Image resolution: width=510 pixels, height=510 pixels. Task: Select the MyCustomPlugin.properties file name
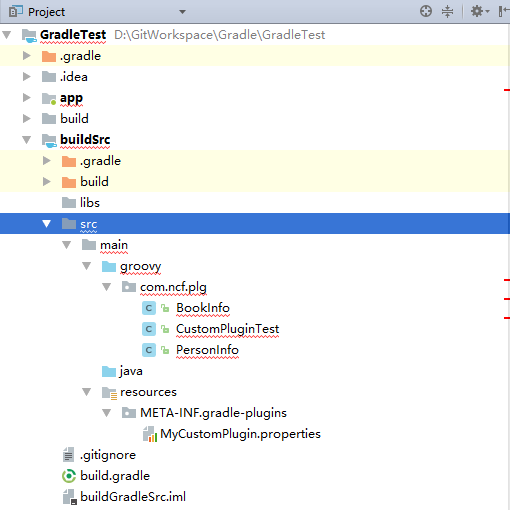(240, 434)
